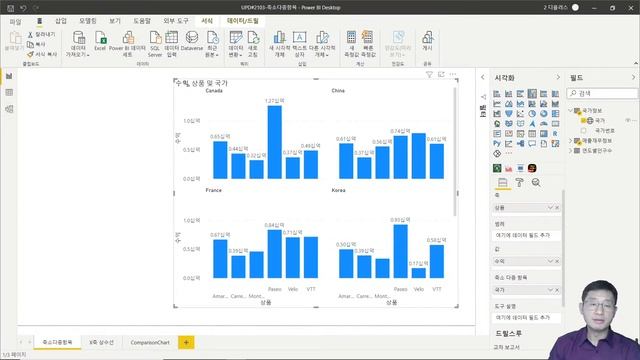Open dropdown for 국가 small multiples field
Image resolution: width=640 pixels, height=360 pixels.
coord(550,290)
